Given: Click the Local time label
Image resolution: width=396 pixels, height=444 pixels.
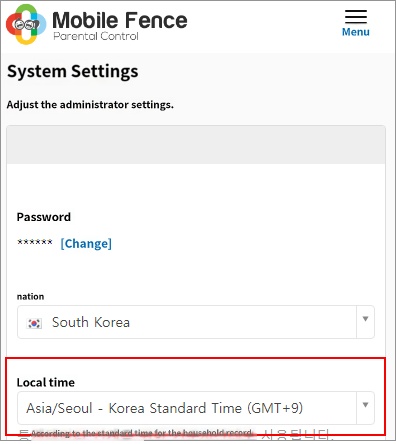Looking at the screenshot, I should pyautogui.click(x=46, y=382).
